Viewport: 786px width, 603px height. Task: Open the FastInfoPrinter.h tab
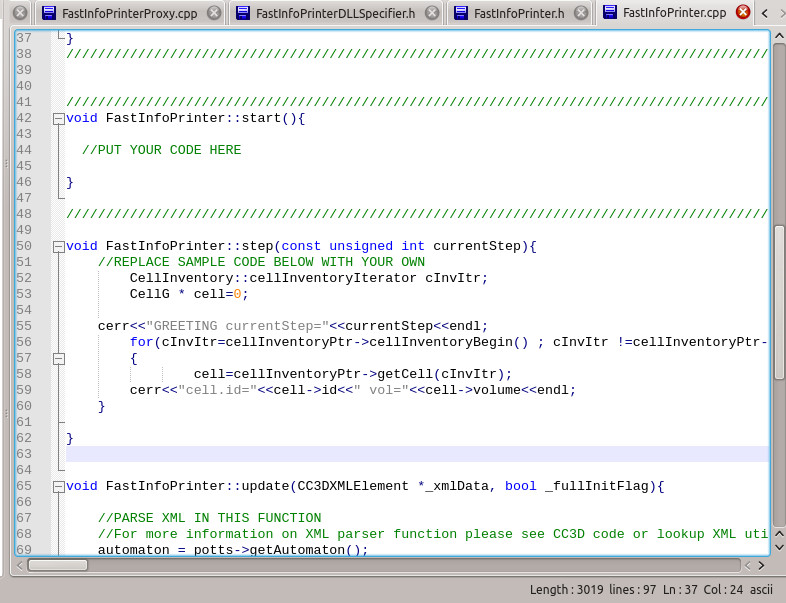(x=518, y=13)
